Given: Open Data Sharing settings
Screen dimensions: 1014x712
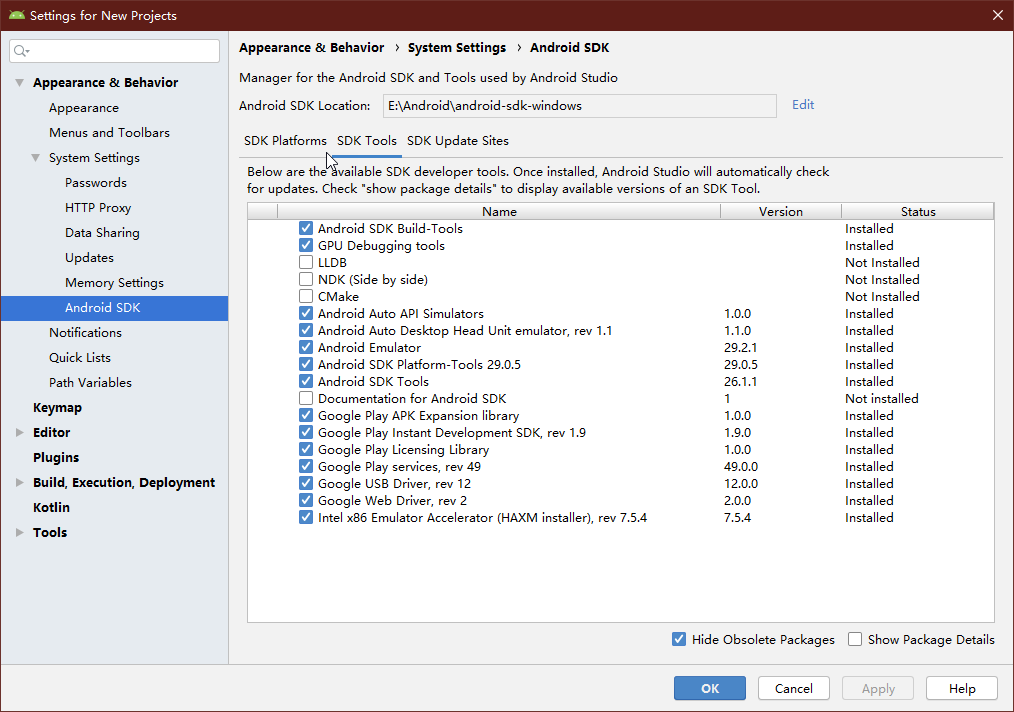Looking at the screenshot, I should tap(102, 233).
